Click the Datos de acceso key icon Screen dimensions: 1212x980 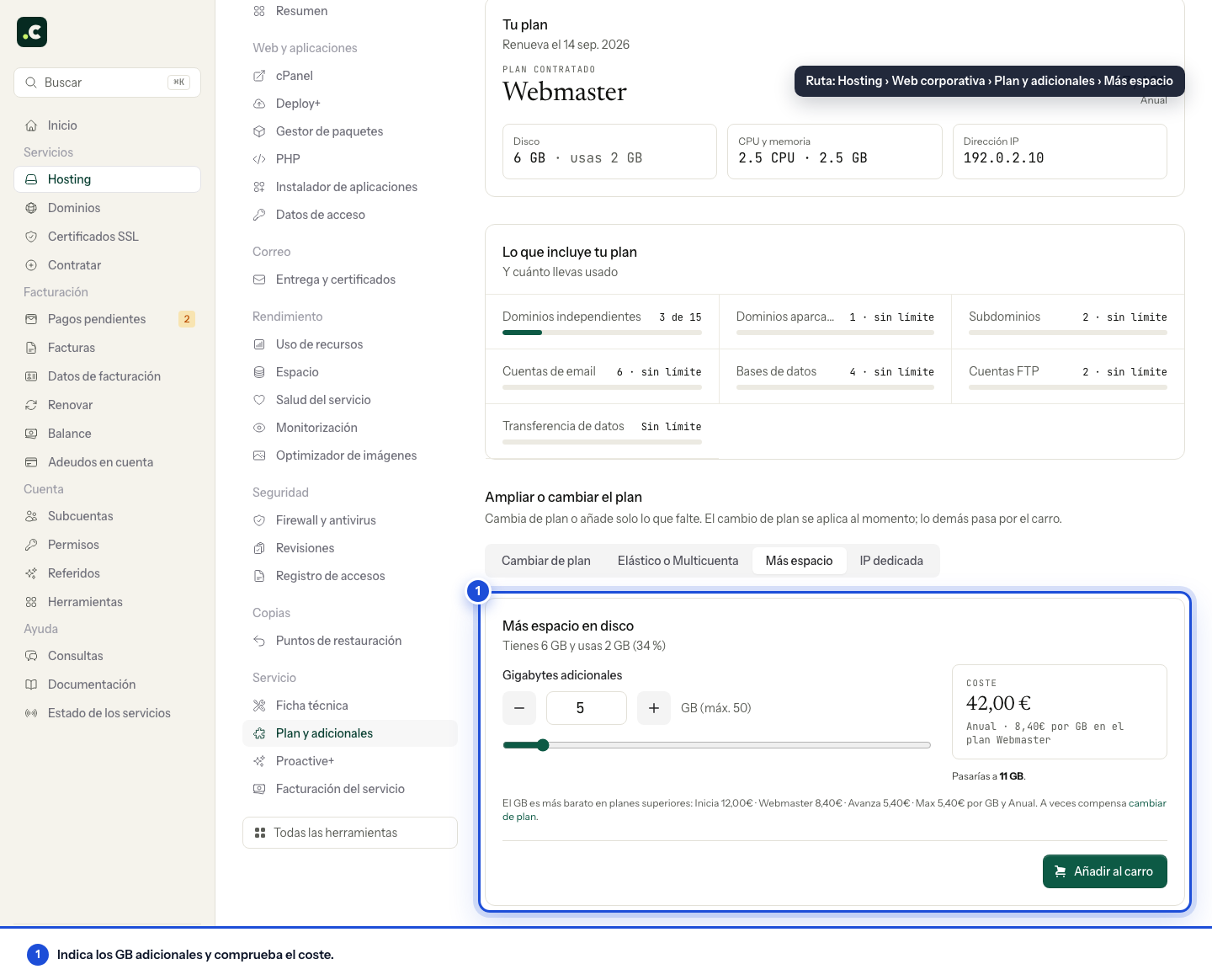pos(259,215)
